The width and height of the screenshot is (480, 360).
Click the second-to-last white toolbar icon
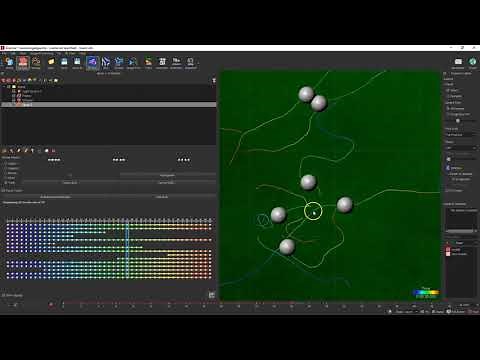tap(176, 62)
